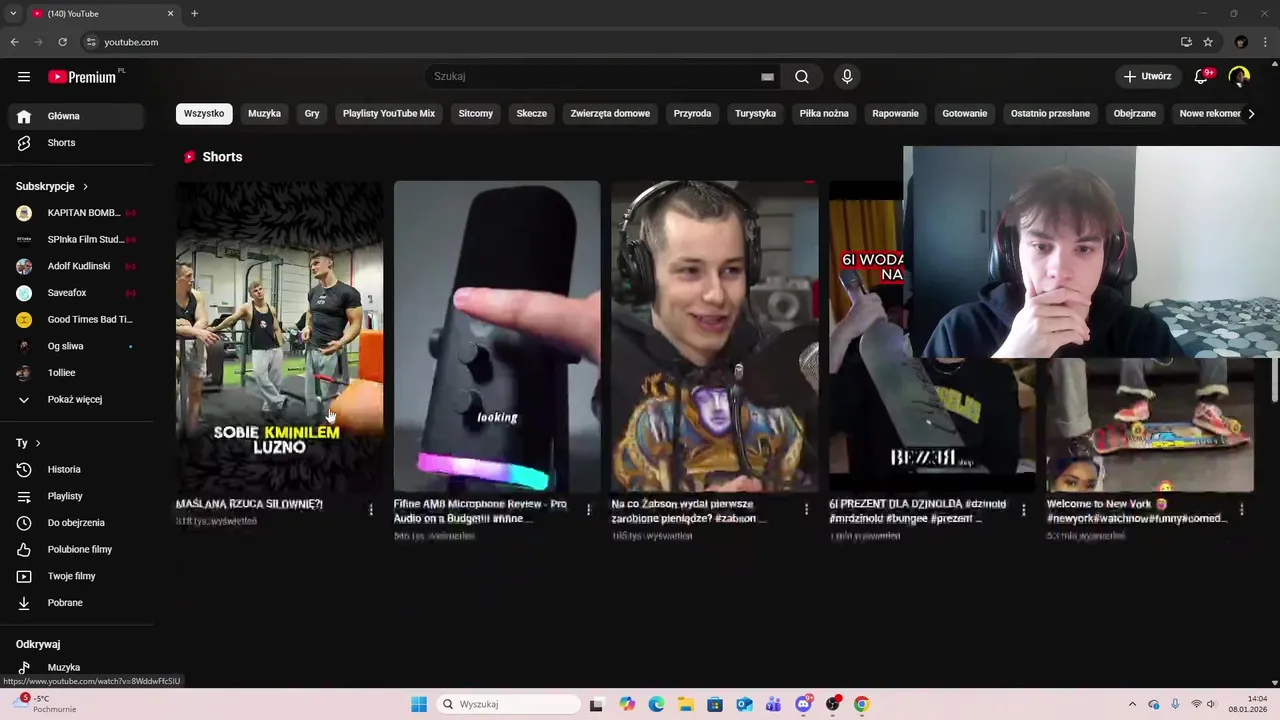Screen dimensions: 1280x720
Task: Open Windows Start menu
Action: 419,704
